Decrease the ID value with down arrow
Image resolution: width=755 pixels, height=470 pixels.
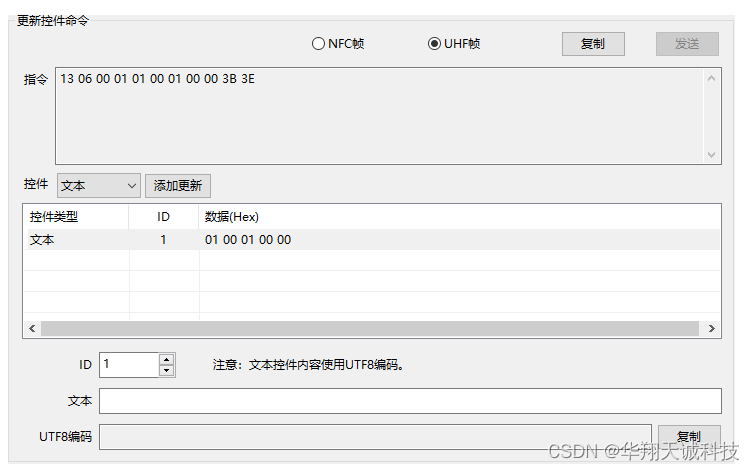click(167, 370)
